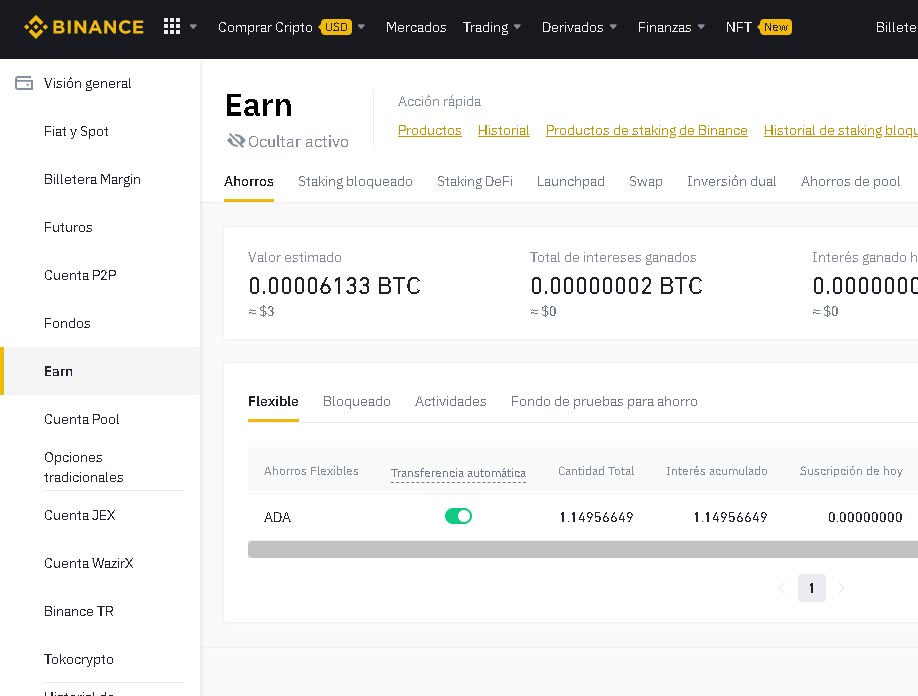The image size is (918, 696).
Task: Open Visión general in sidebar
Action: [87, 83]
